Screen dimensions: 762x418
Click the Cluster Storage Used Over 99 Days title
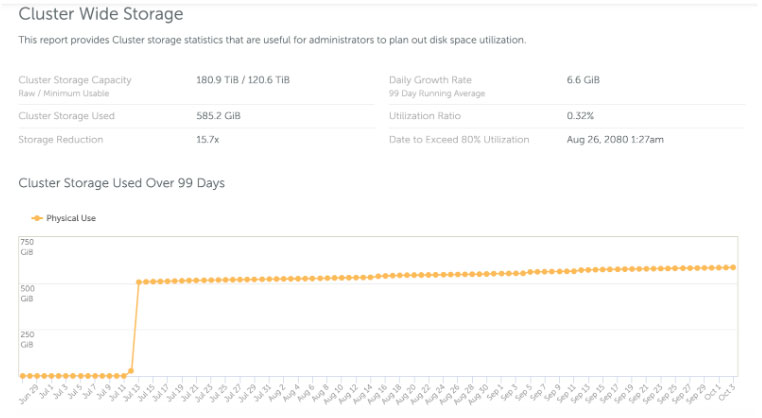pyautogui.click(x=122, y=183)
